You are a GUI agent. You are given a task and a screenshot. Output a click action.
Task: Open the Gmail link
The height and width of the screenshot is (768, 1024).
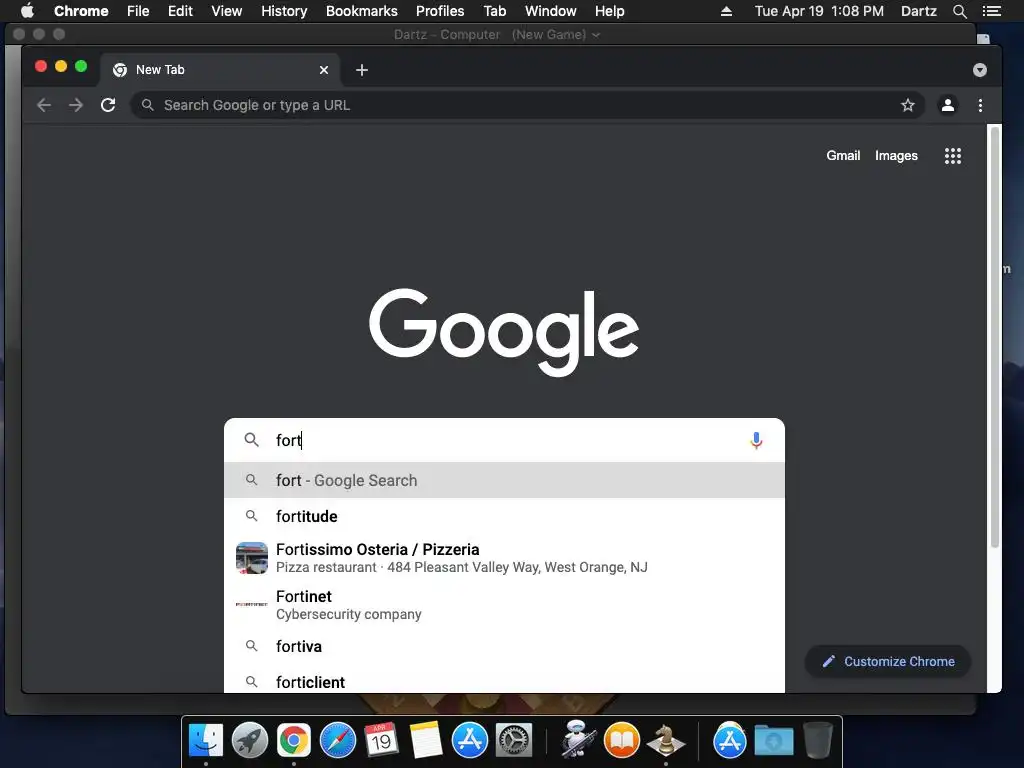(843, 155)
